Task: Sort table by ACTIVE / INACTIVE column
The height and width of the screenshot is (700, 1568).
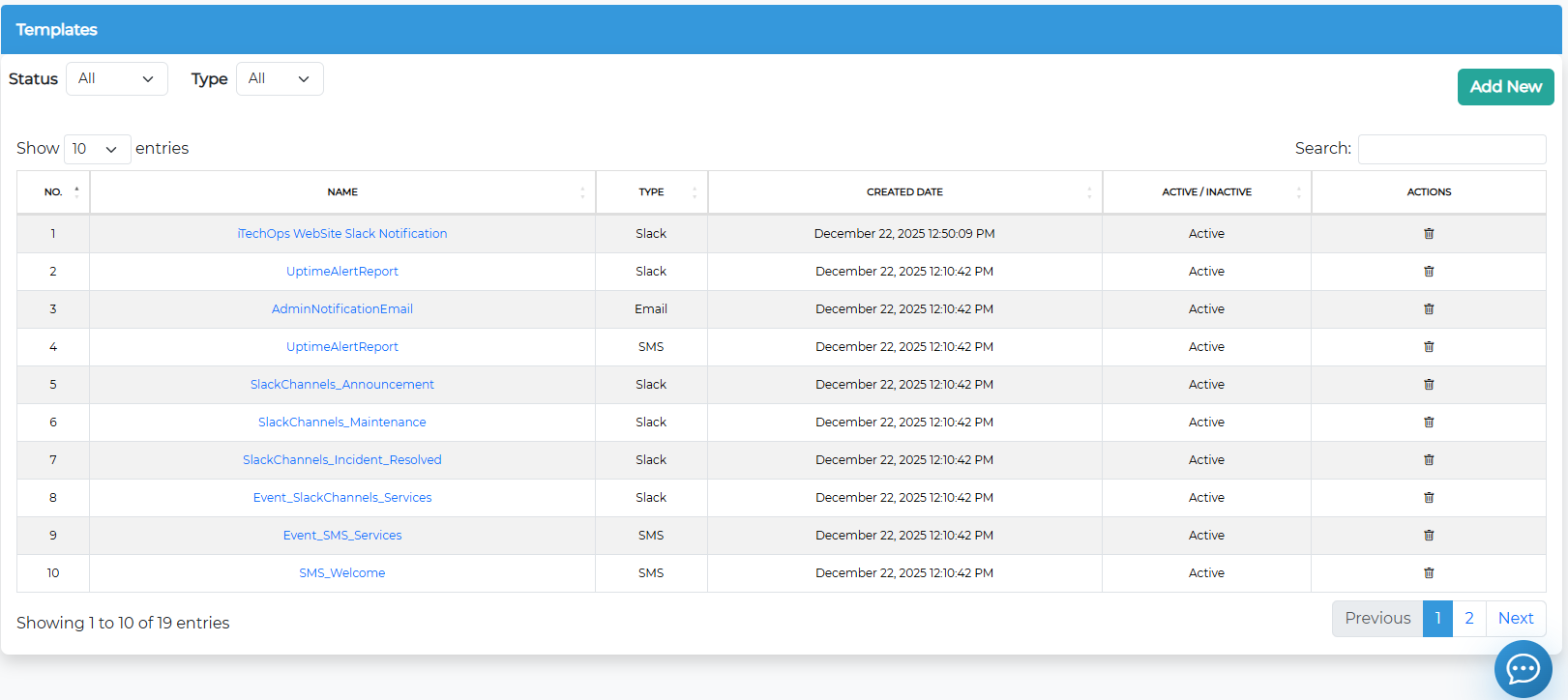Action: coord(1206,192)
